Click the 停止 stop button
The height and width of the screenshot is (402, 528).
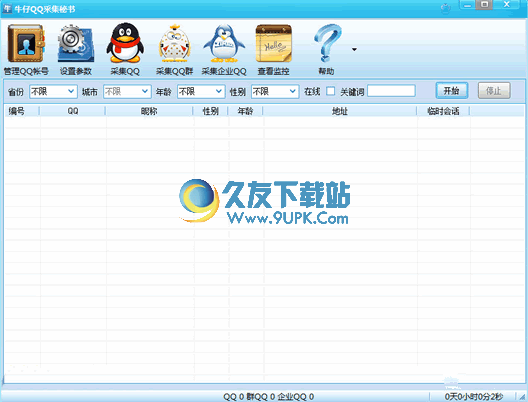(494, 91)
